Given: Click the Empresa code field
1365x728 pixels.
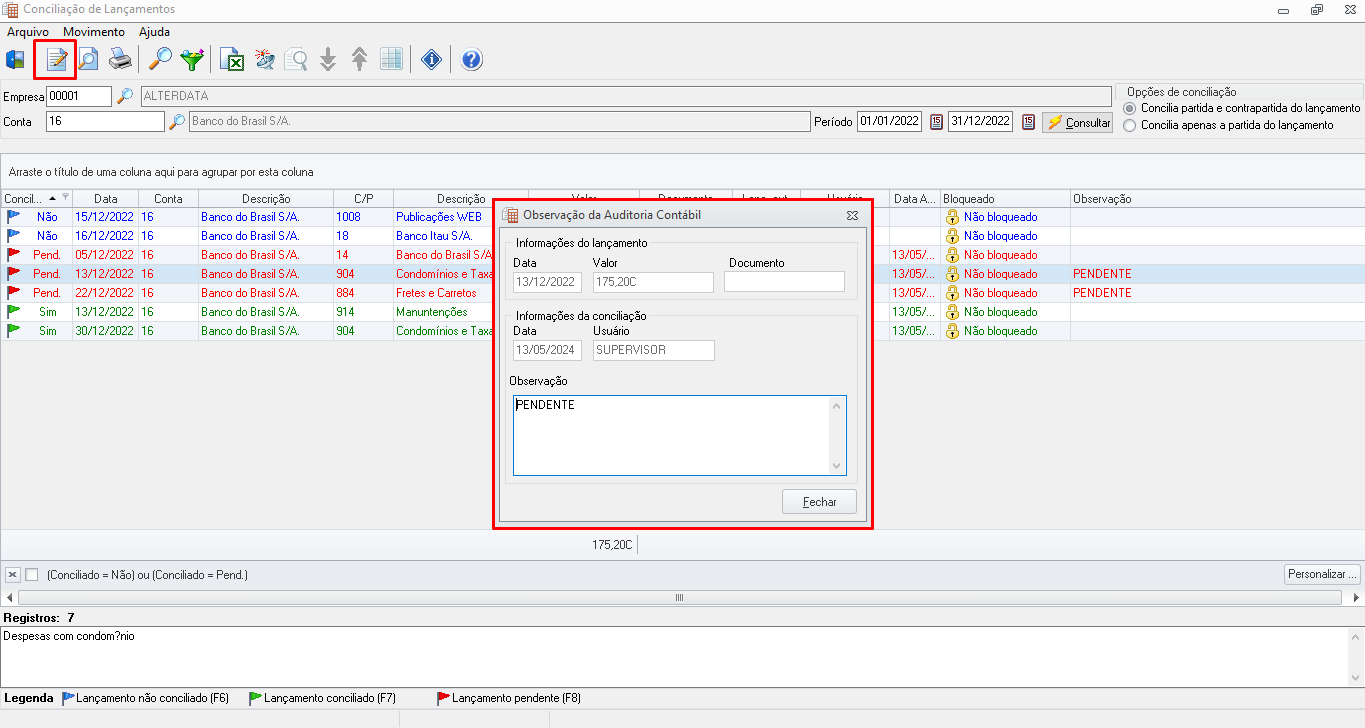Looking at the screenshot, I should [79, 97].
